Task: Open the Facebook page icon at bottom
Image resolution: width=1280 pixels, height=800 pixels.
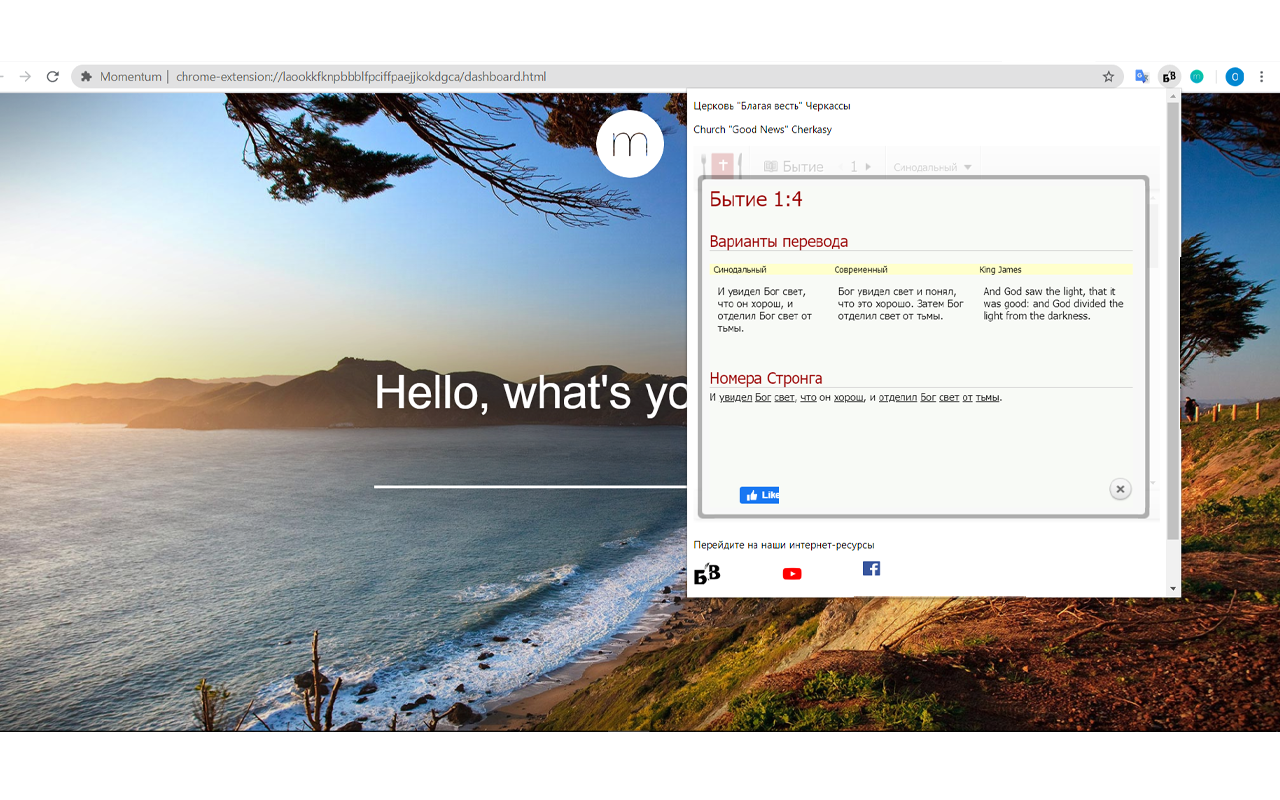Action: tap(871, 568)
